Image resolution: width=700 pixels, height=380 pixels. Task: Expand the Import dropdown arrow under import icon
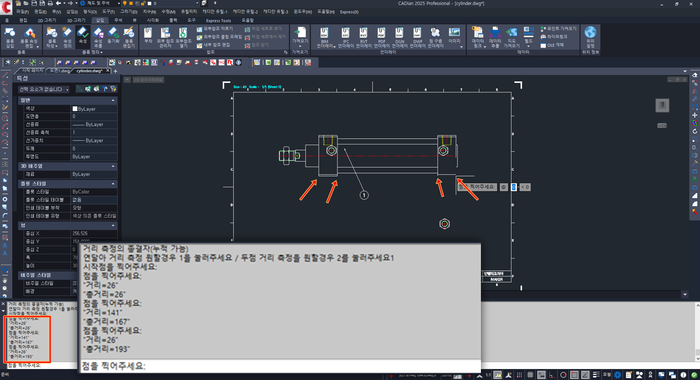(300, 46)
